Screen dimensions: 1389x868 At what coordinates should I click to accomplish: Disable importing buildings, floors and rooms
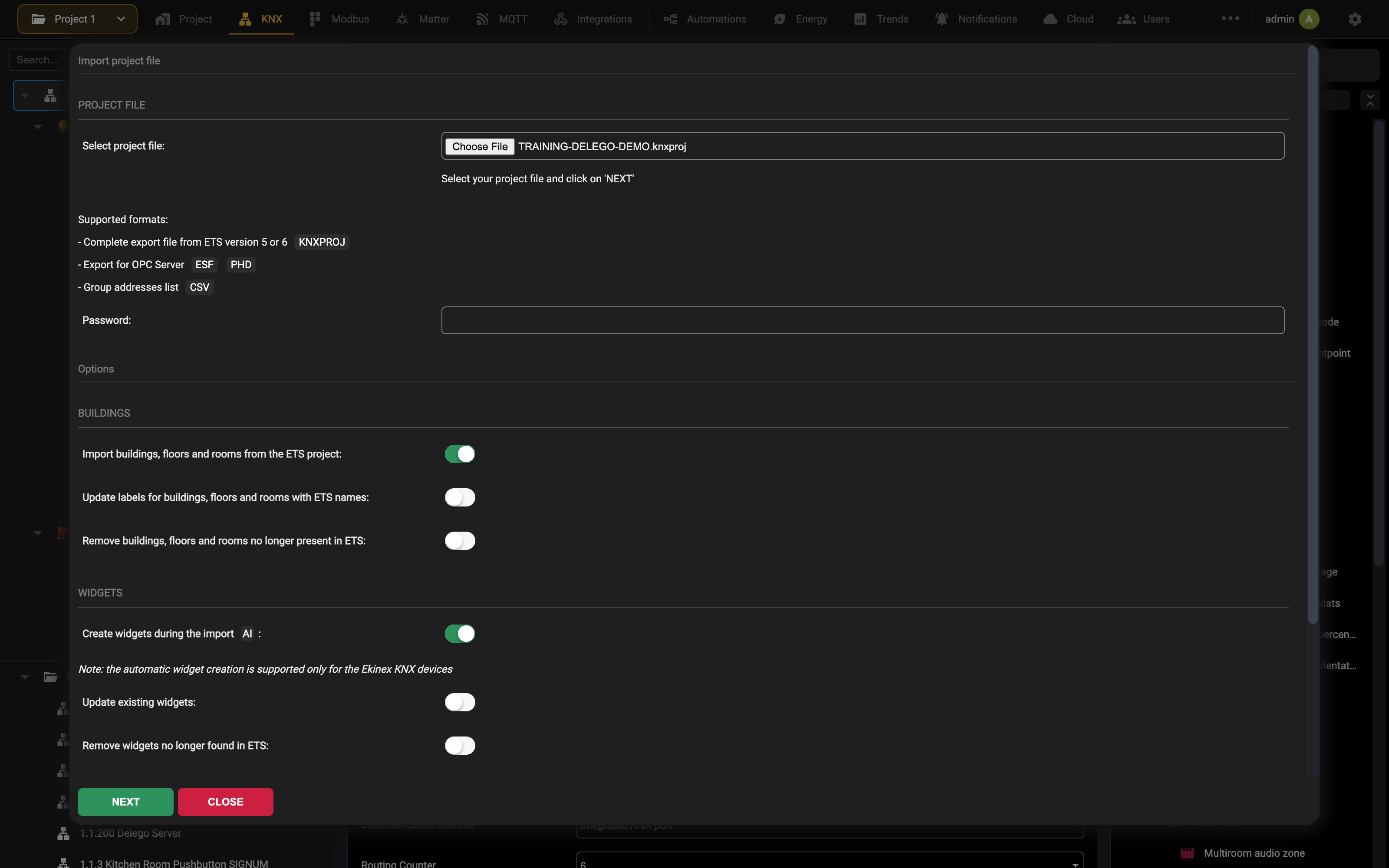(460, 454)
